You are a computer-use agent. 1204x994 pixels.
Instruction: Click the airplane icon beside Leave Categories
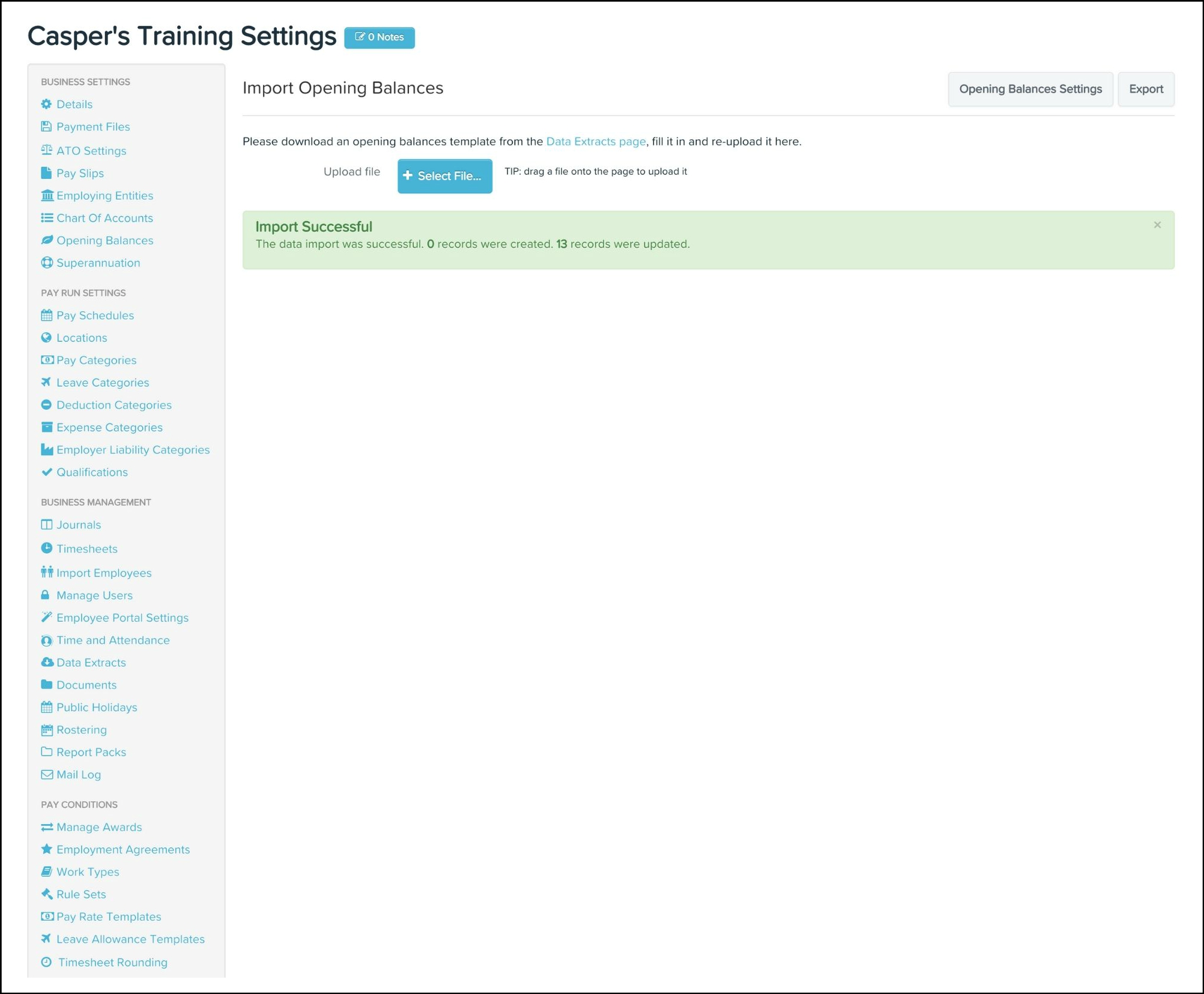pyautogui.click(x=46, y=382)
